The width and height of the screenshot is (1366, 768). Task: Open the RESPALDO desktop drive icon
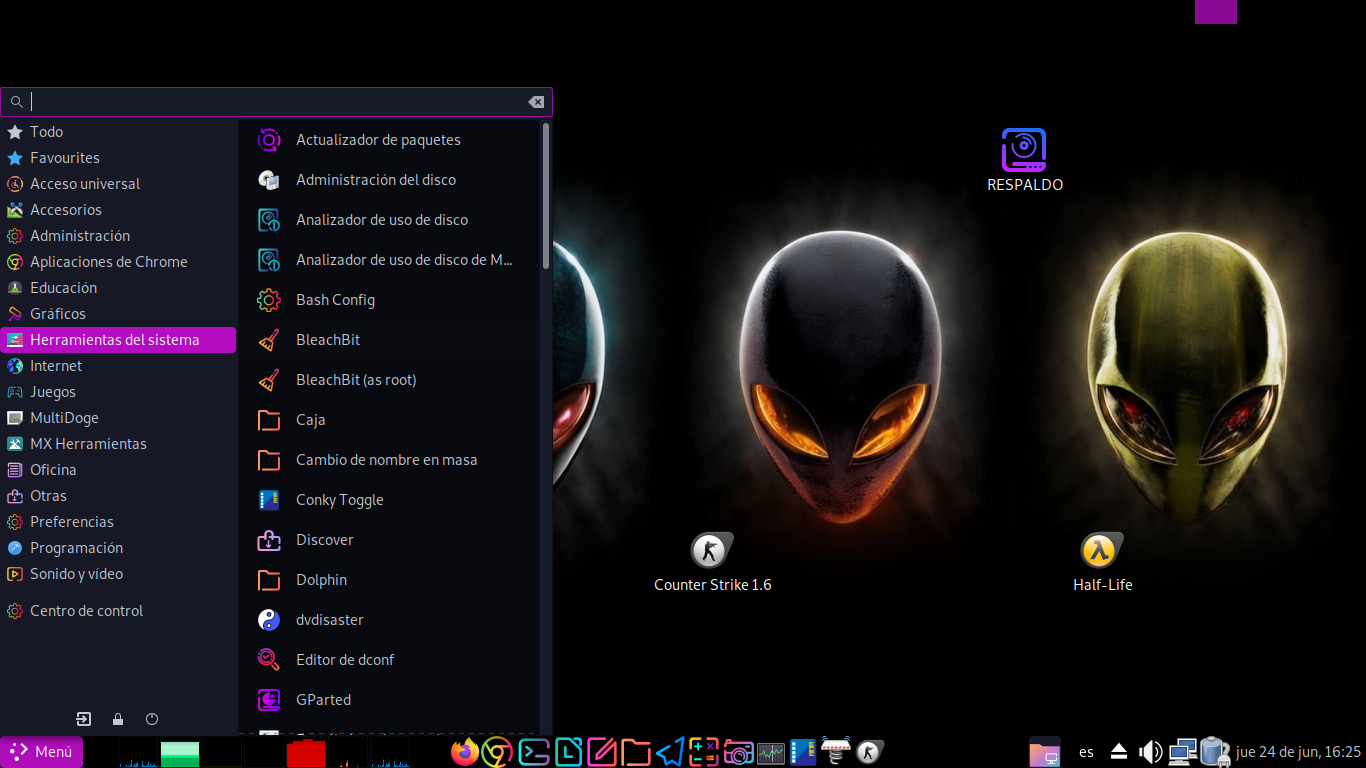(1024, 150)
